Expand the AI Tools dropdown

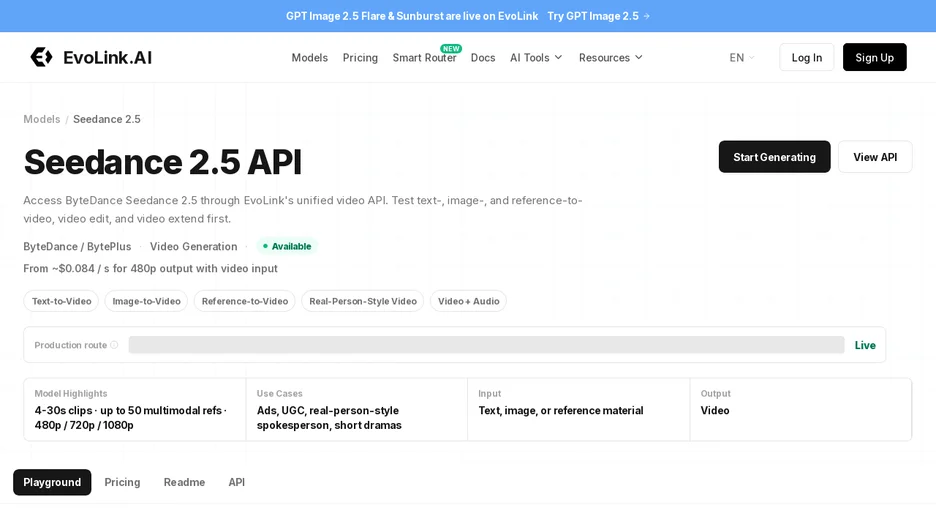pos(536,57)
